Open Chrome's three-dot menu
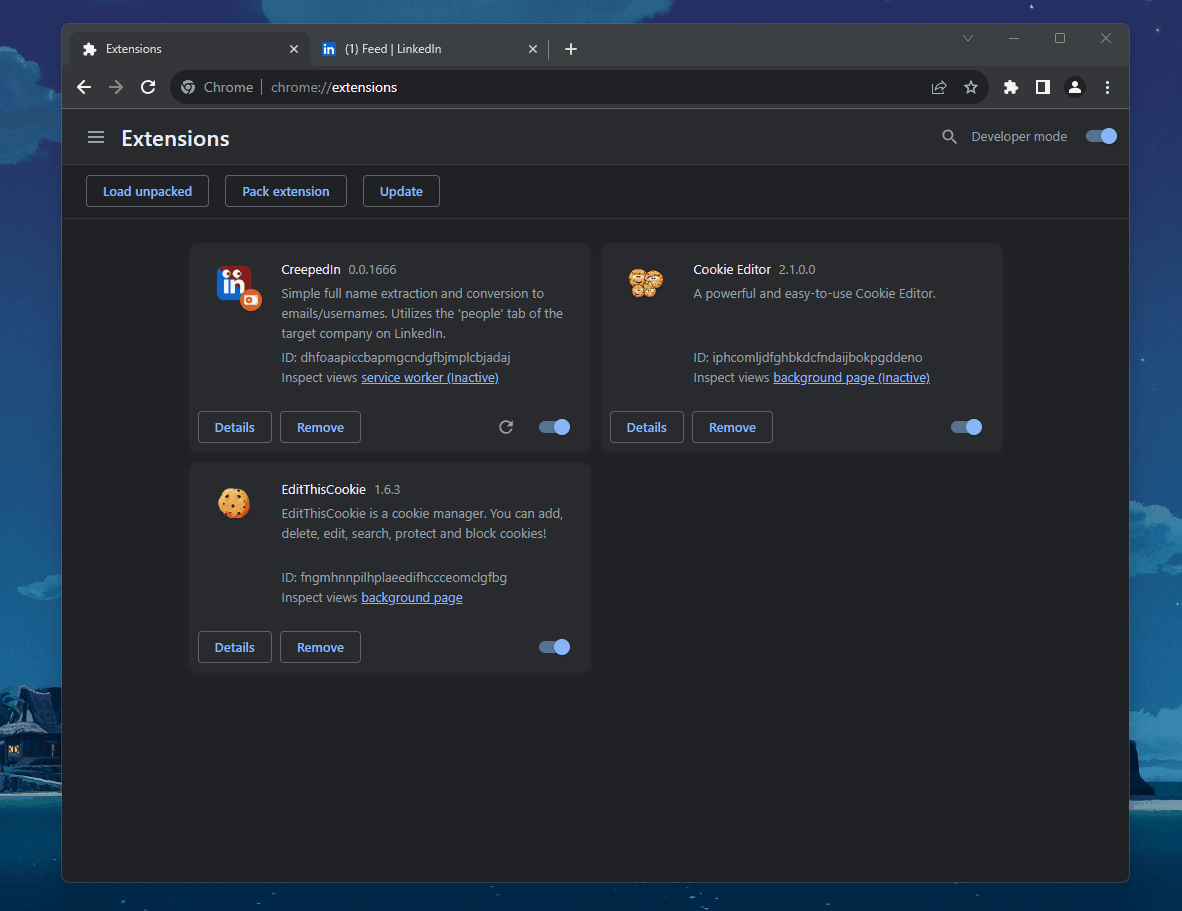Screen dimensions: 1182x911 tap(1107, 87)
